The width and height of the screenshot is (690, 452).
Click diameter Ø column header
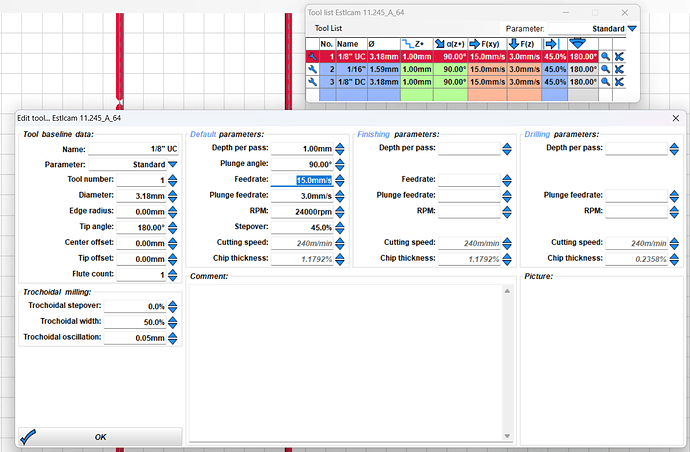point(383,44)
